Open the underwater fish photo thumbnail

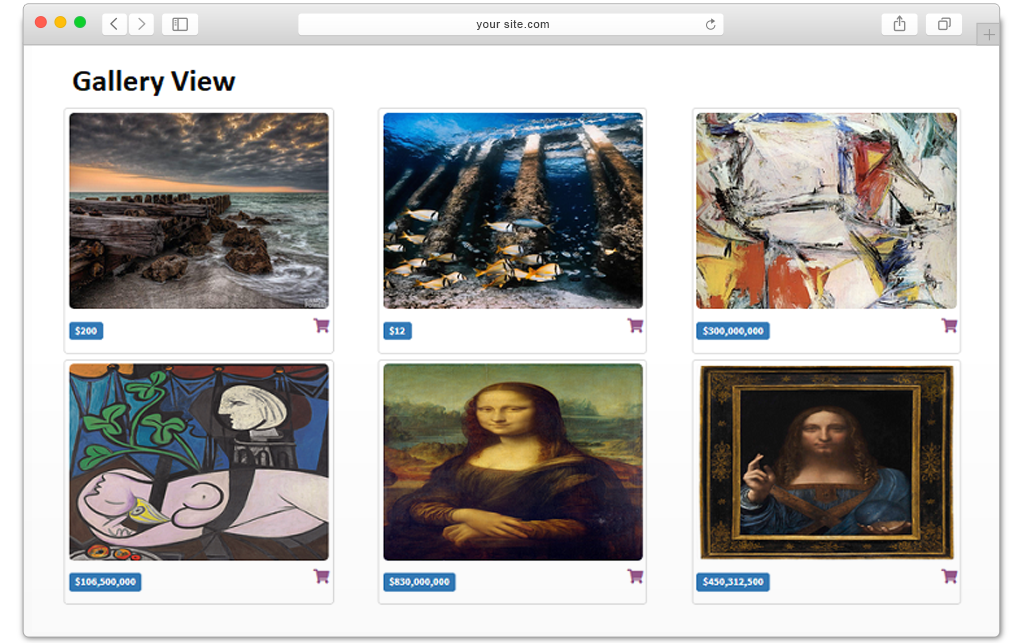[x=513, y=211]
